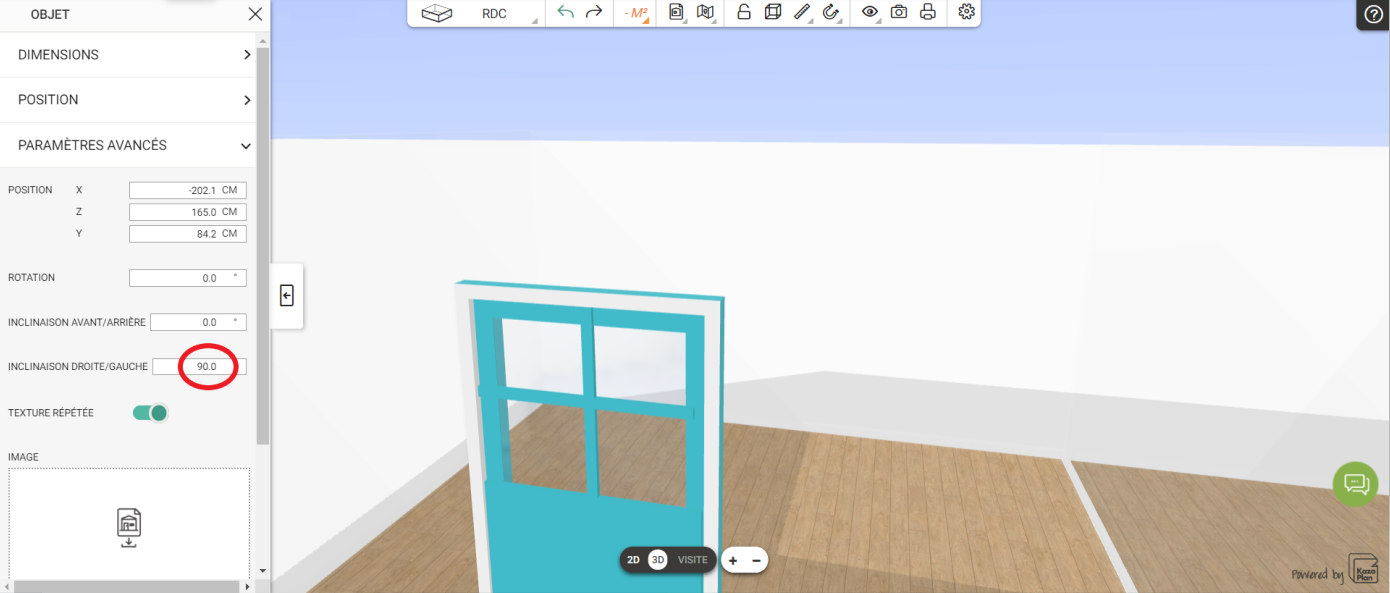1390x593 pixels.
Task: Zoom in with the plus button
Action: pyautogui.click(x=733, y=561)
